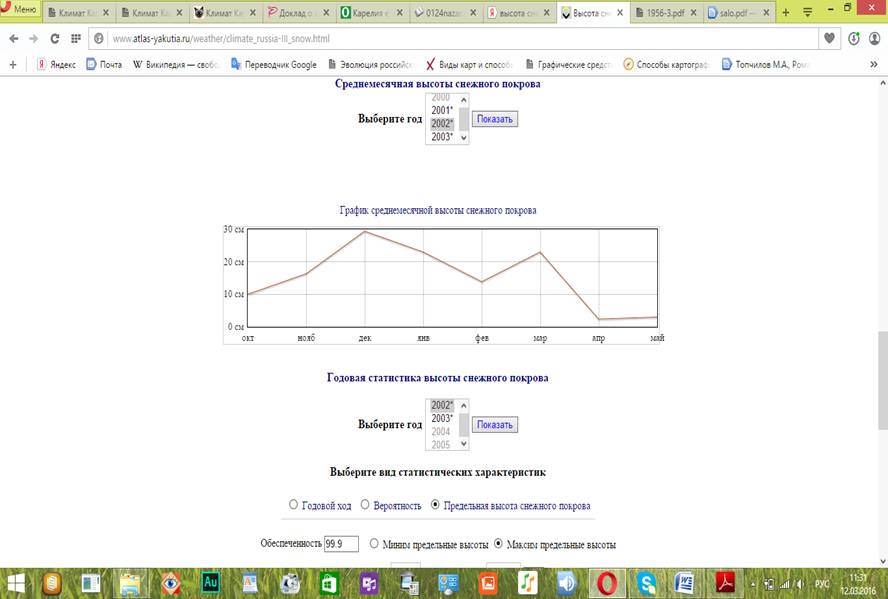Viewport: 888px width, 599px height.
Task: Select the Годовой ход radio button
Action: [293, 504]
